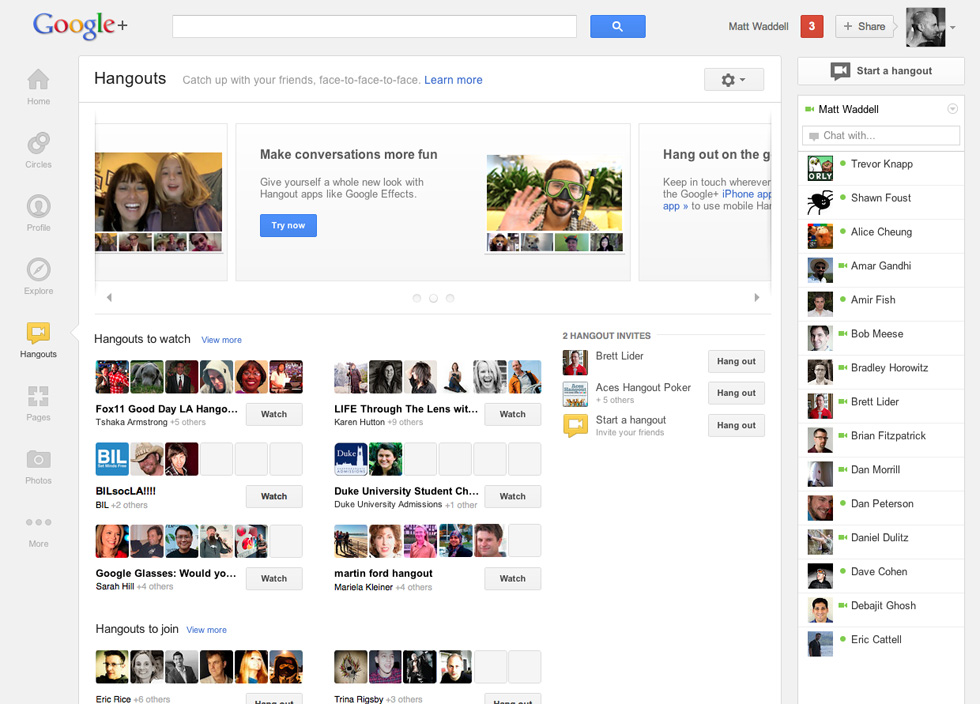Image resolution: width=980 pixels, height=704 pixels.
Task: Open Circles from the left sidebar
Action: pyautogui.click(x=38, y=144)
